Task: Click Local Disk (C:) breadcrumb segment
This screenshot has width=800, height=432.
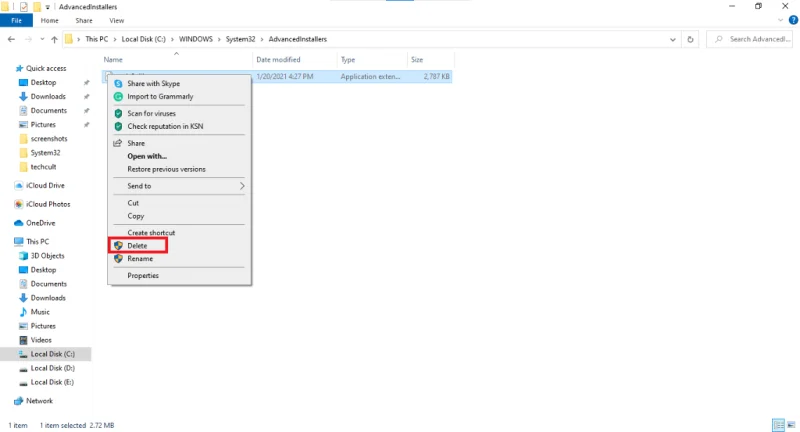Action: coord(143,39)
